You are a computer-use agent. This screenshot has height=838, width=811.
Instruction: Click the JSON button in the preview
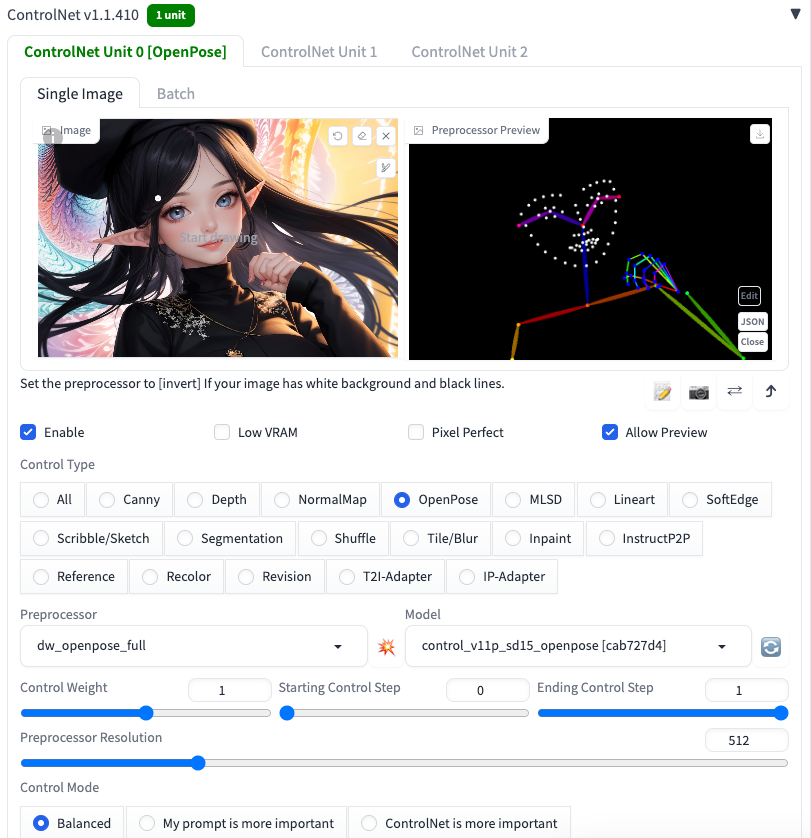coord(752,321)
